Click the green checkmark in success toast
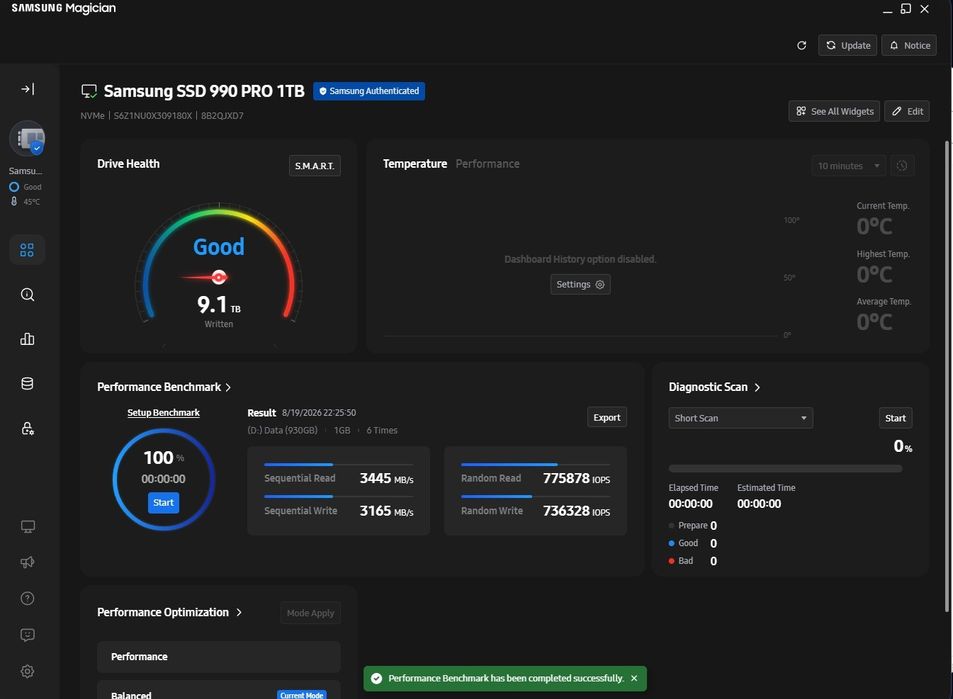This screenshot has height=699, width=953. tap(376, 678)
